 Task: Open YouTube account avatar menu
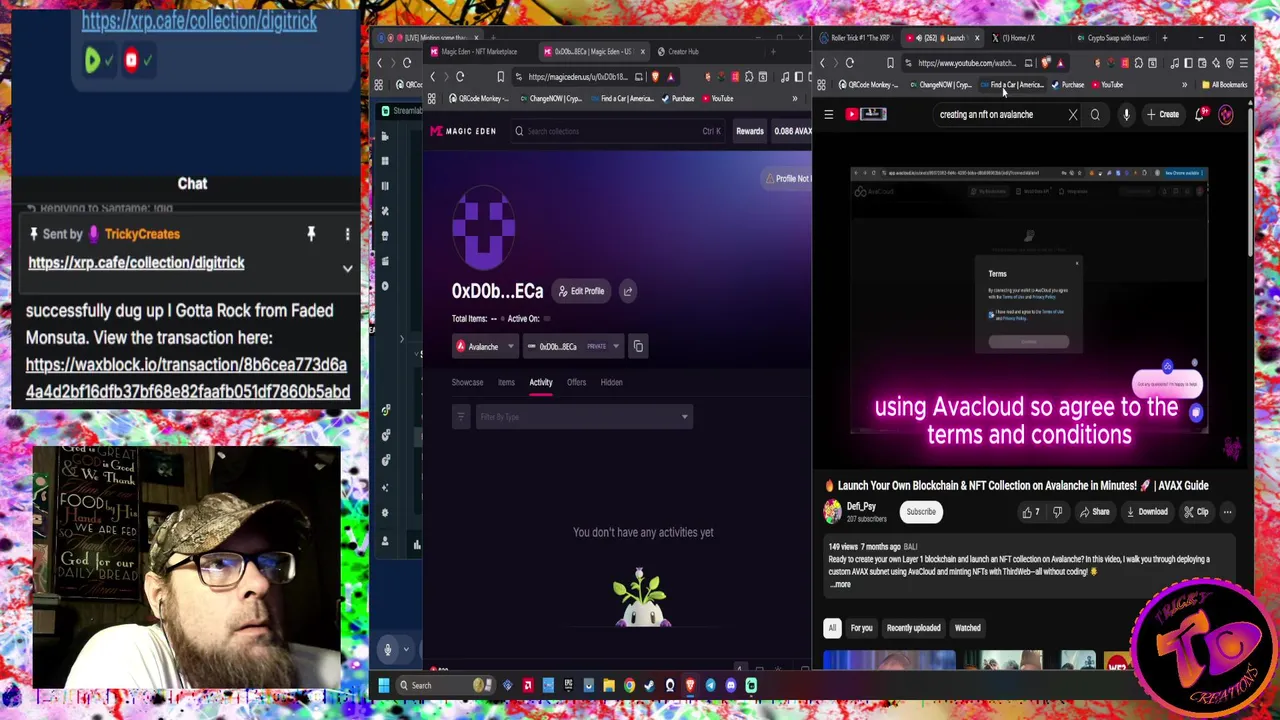(1226, 115)
